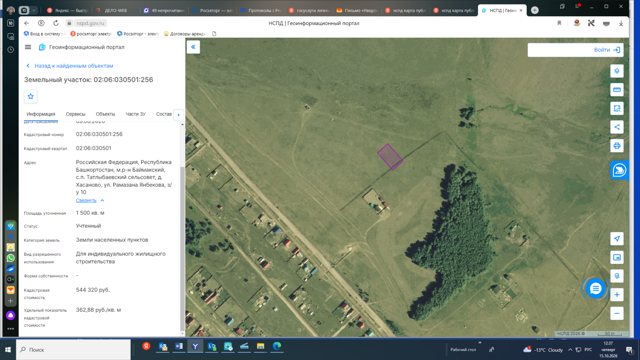Click the map tool button just above zoom in
The image size is (640, 360).
click(617, 276)
